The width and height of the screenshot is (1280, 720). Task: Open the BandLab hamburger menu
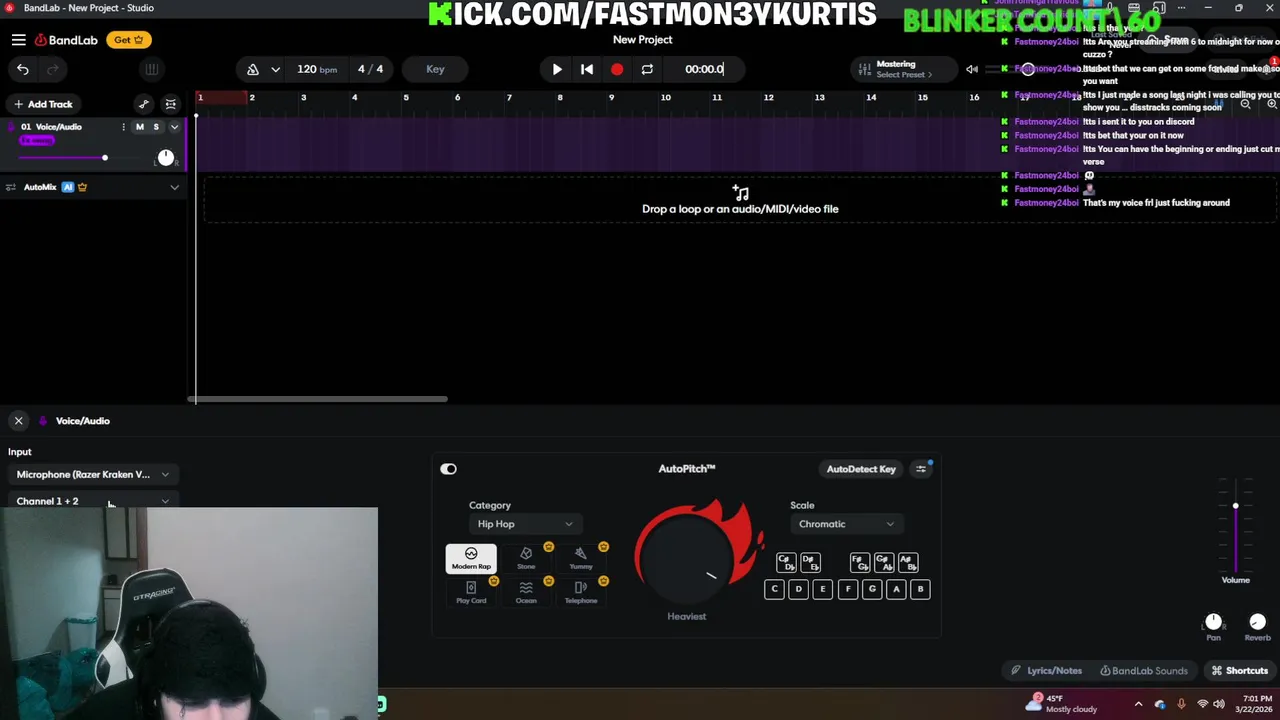coord(19,40)
